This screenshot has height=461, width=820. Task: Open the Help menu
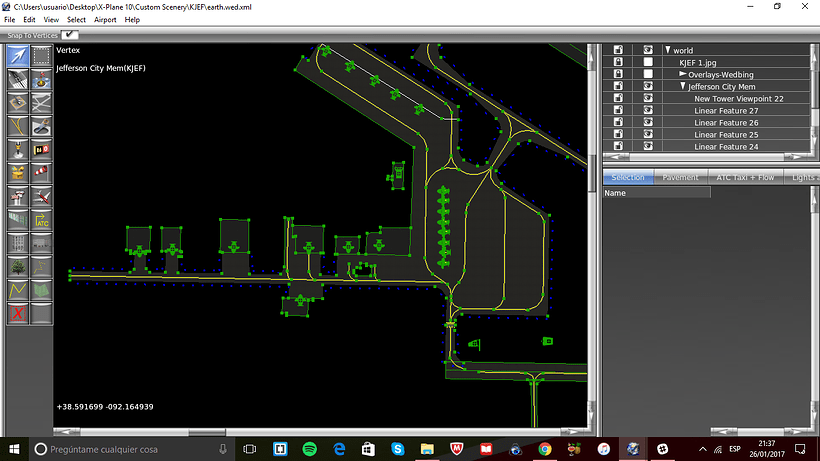pyautogui.click(x=132, y=20)
